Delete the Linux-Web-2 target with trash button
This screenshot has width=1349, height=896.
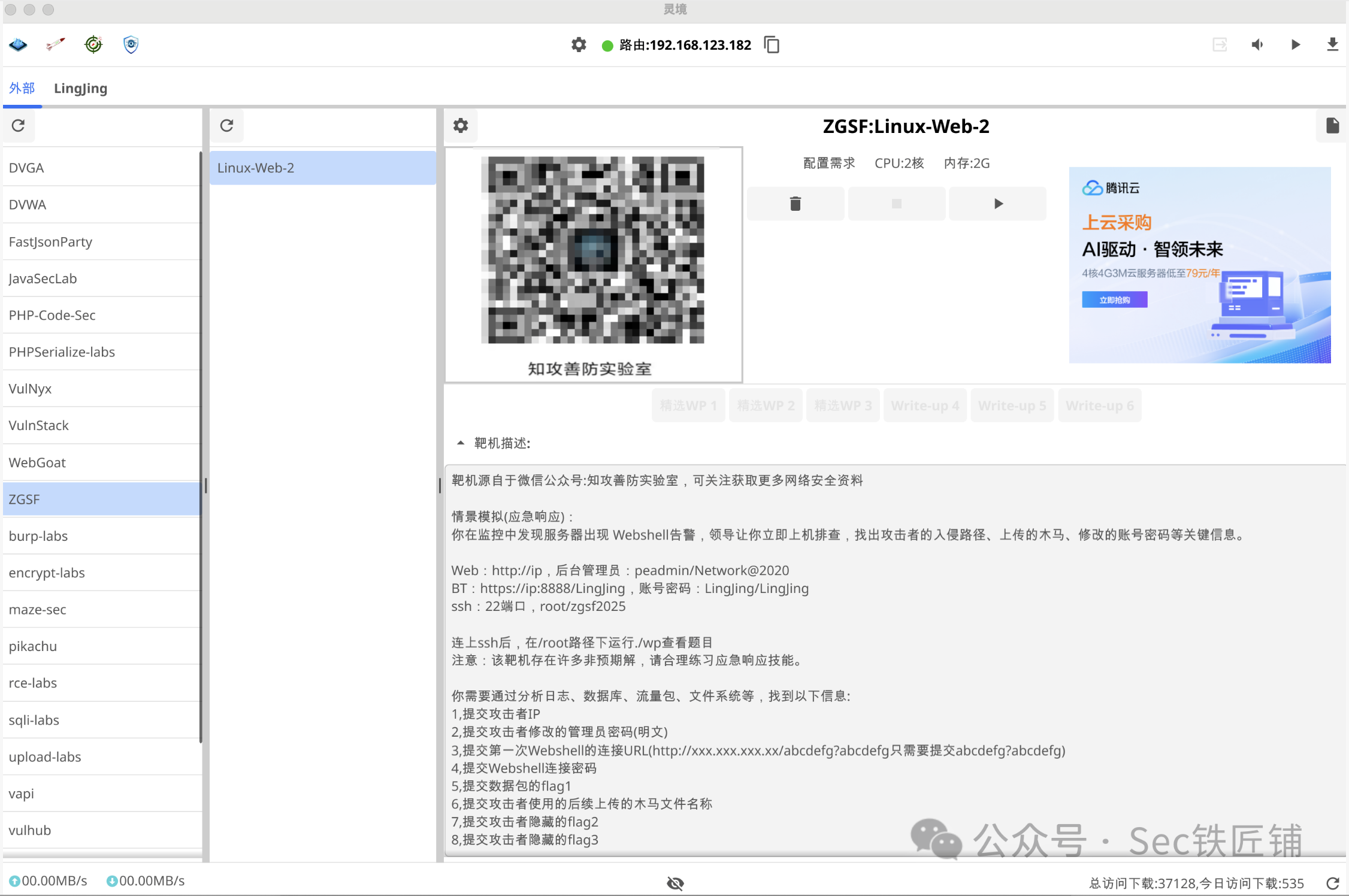(796, 204)
